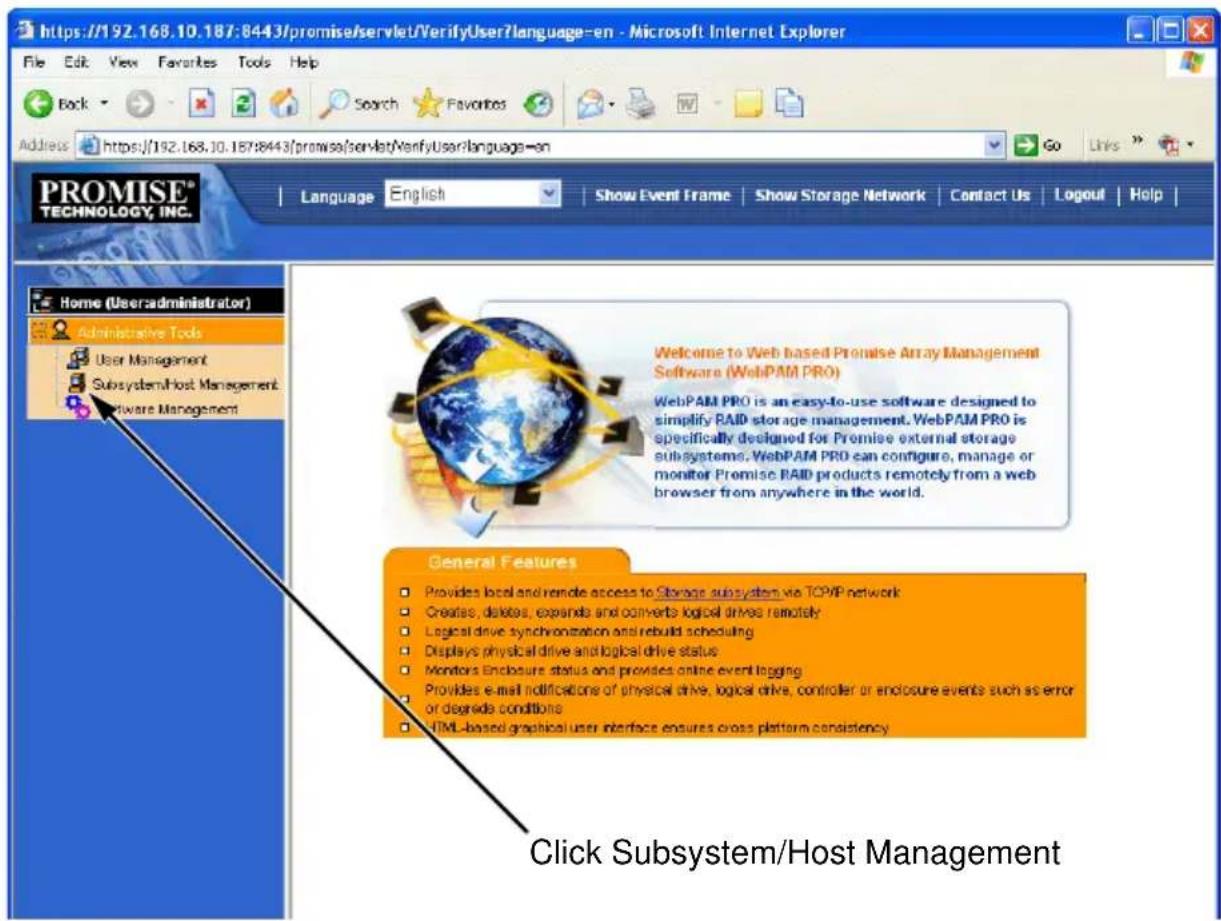Click the "HTML-based graphical user interface" feature line
Screen dimensions: 1221x921
656,728
